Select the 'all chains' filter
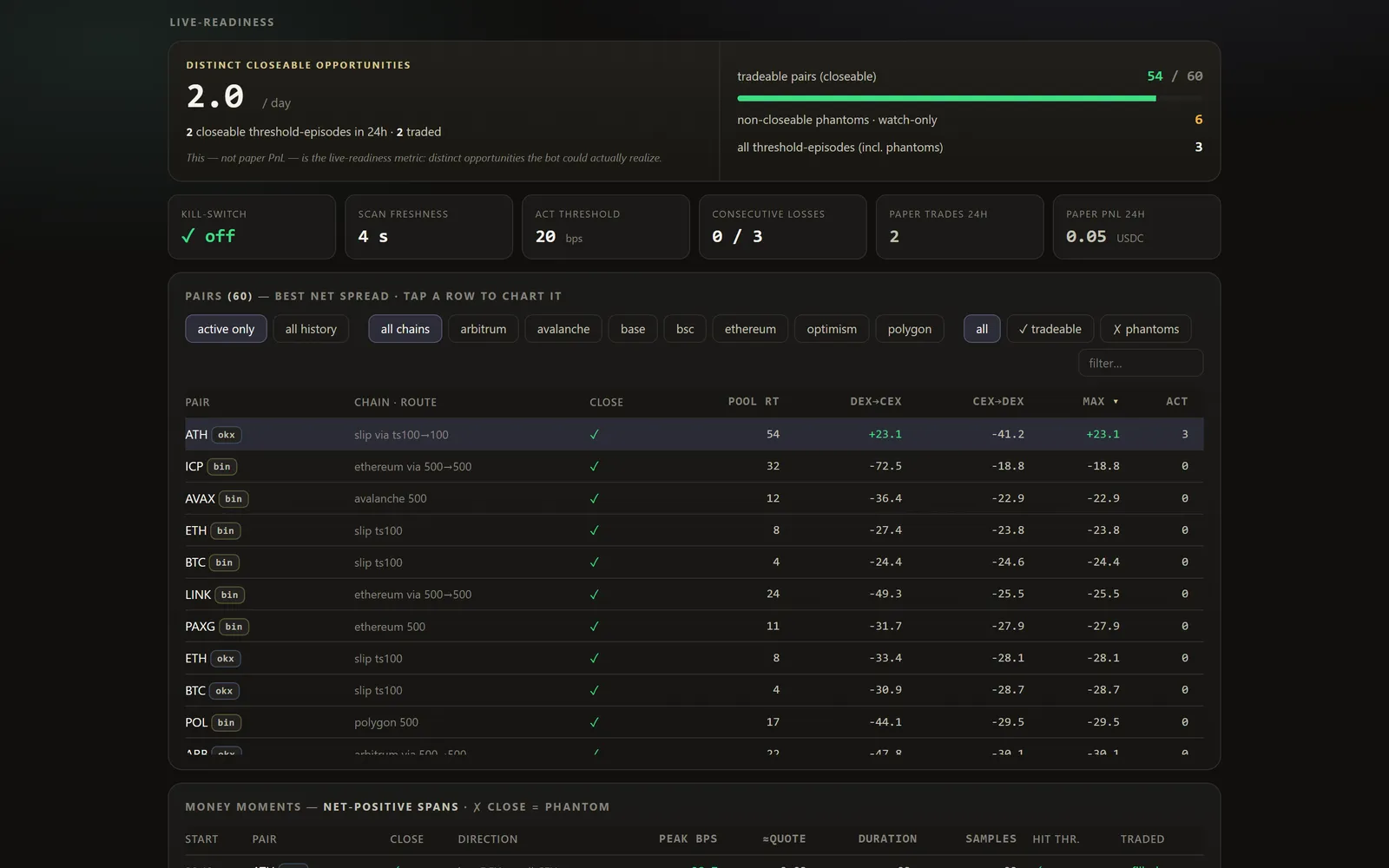This screenshot has width=1389, height=868. tap(405, 329)
